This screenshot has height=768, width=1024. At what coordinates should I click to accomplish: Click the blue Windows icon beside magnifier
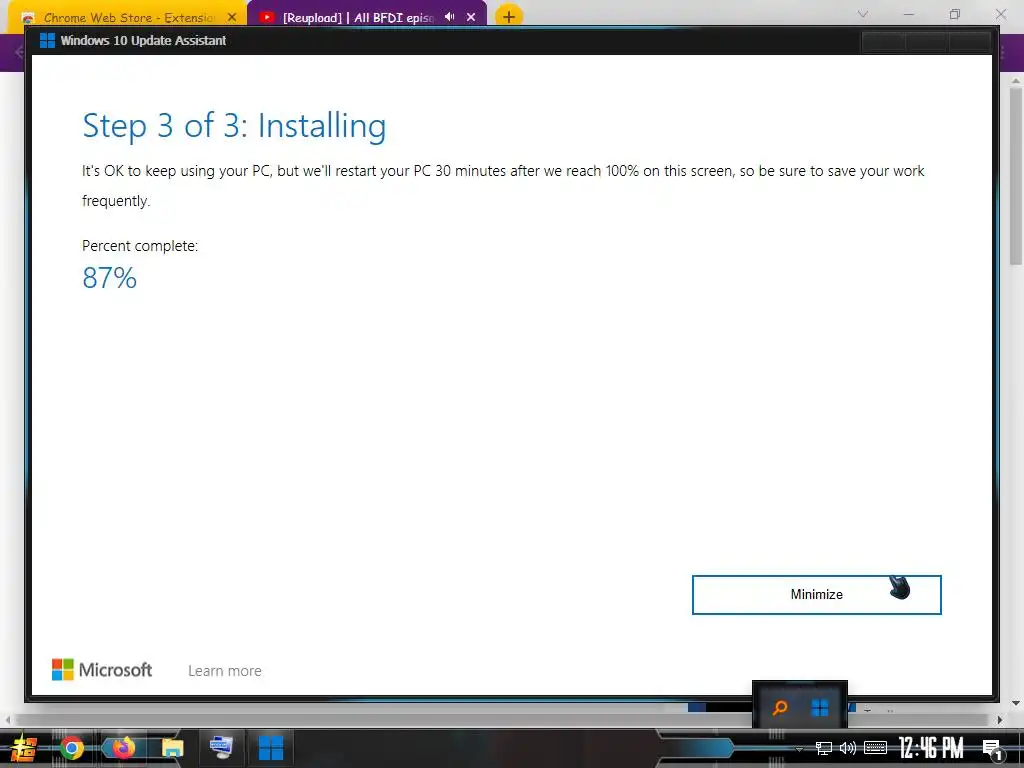[820, 707]
